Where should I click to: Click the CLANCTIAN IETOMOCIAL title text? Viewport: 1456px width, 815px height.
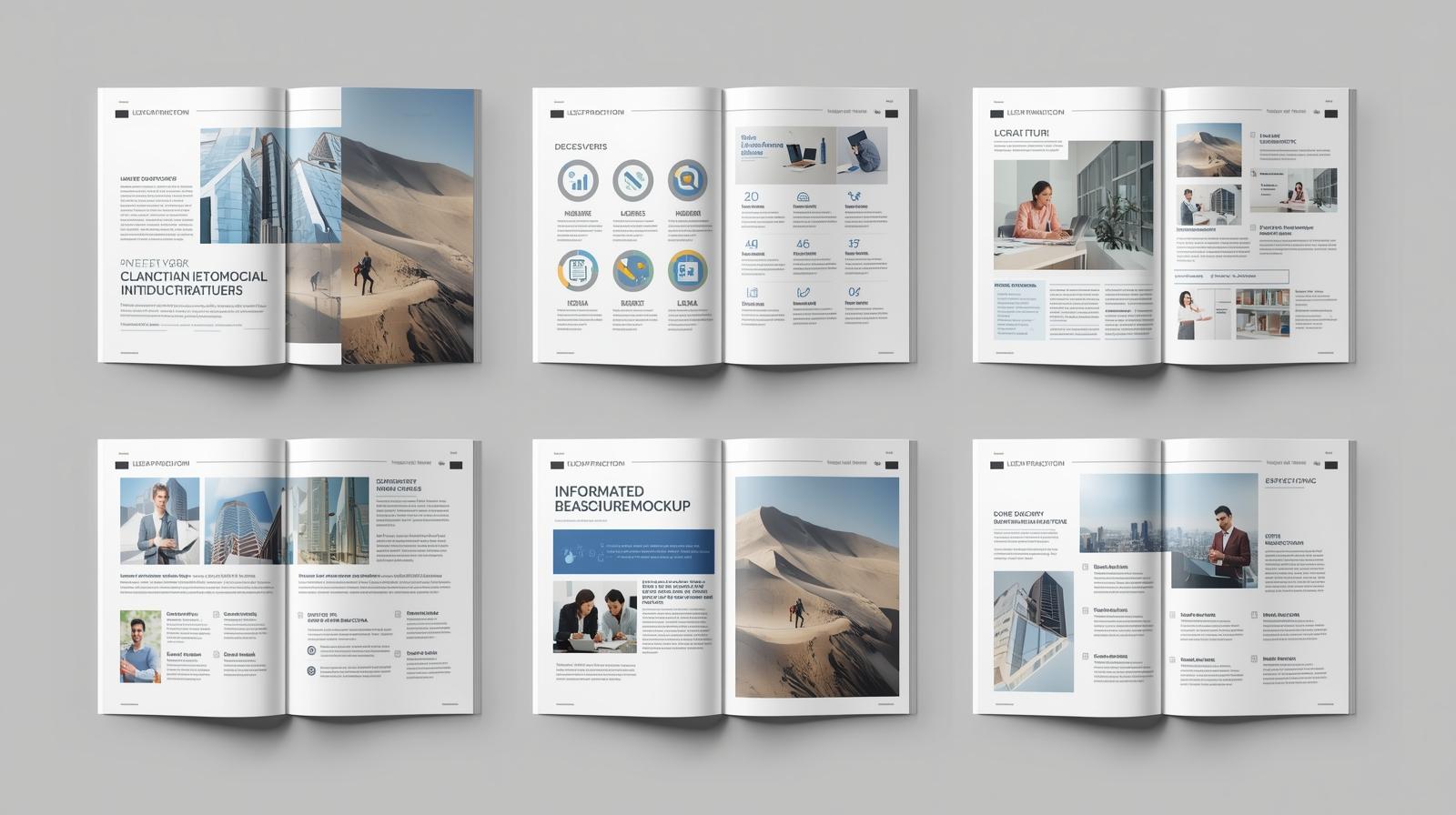tap(194, 277)
